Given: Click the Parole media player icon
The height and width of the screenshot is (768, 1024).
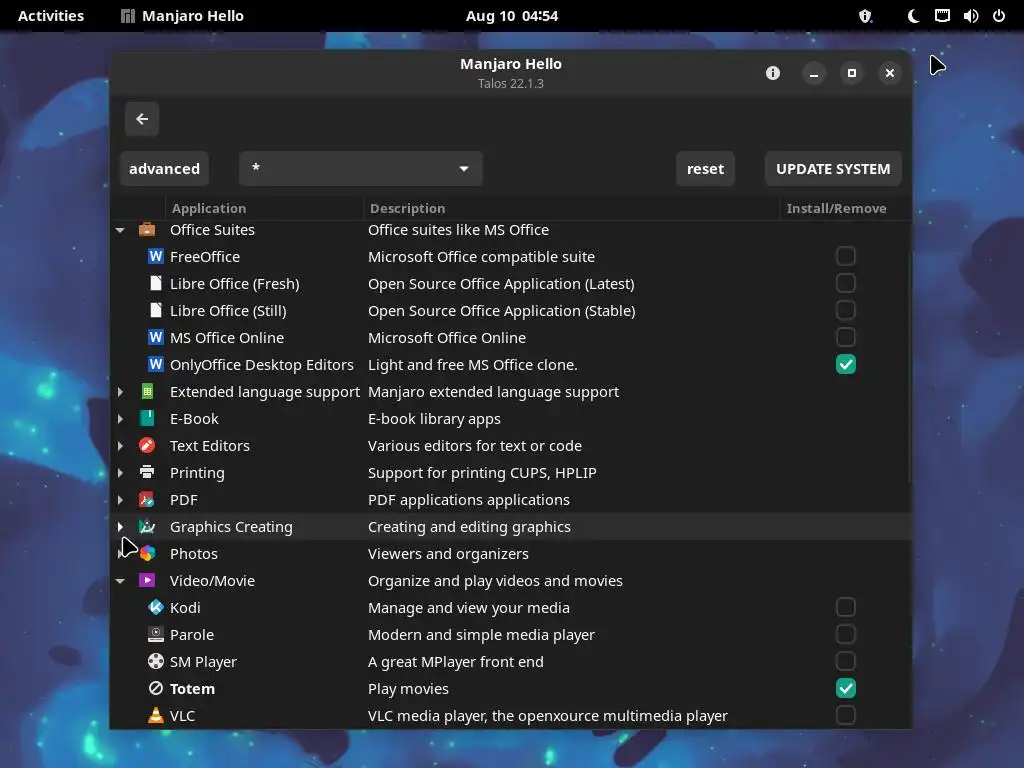Looking at the screenshot, I should pyautogui.click(x=155, y=635).
